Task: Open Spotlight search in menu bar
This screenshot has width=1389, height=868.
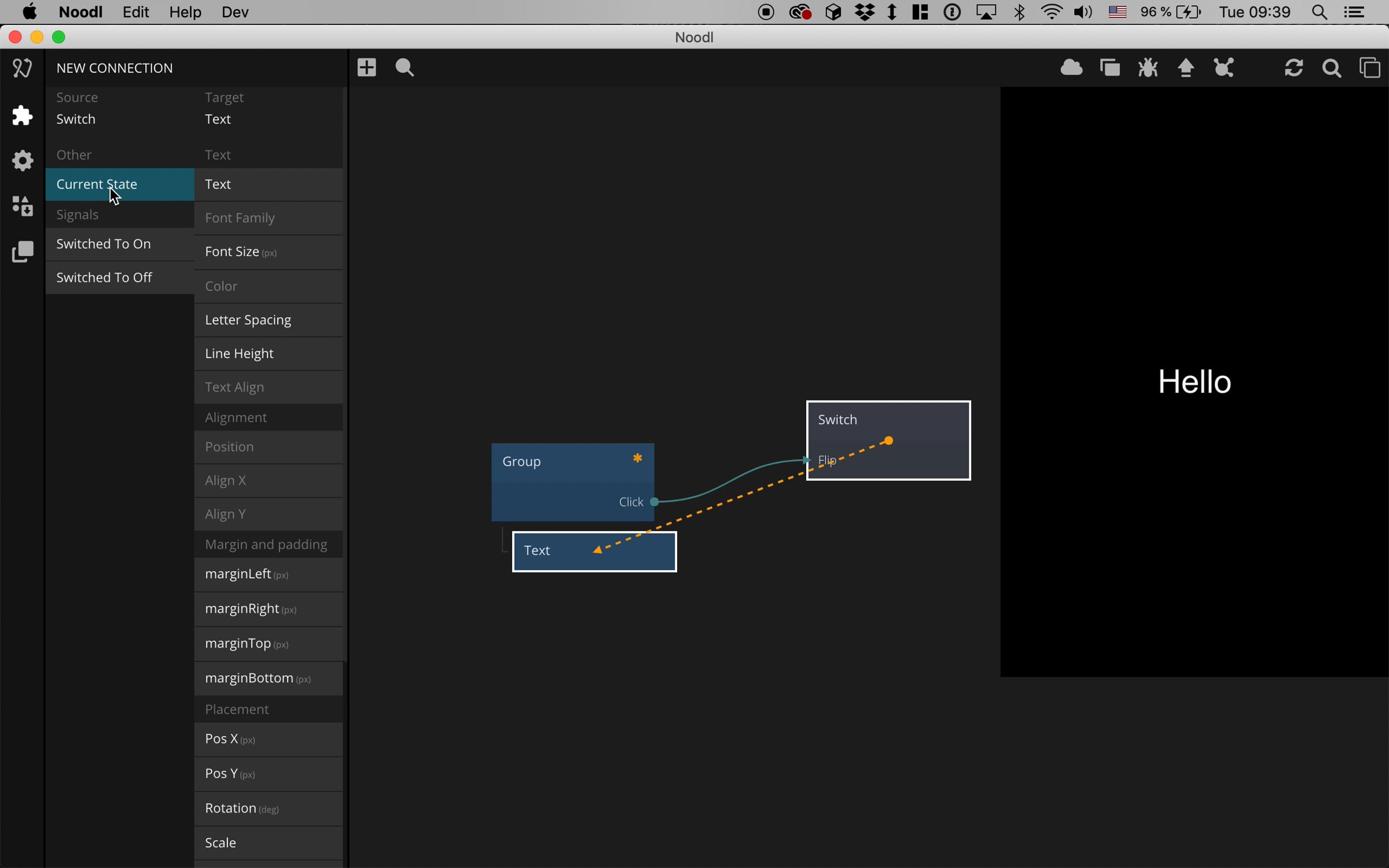Action: 1320,12
